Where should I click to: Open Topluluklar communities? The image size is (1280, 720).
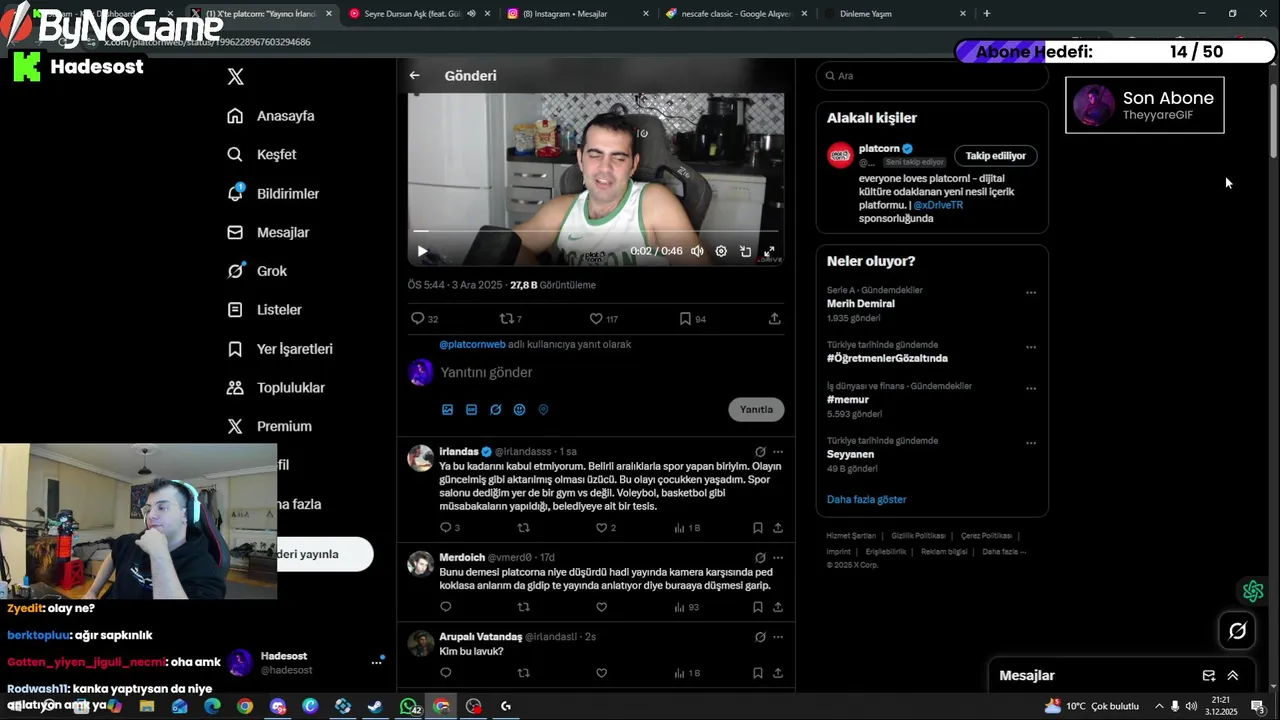pyautogui.click(x=275, y=388)
